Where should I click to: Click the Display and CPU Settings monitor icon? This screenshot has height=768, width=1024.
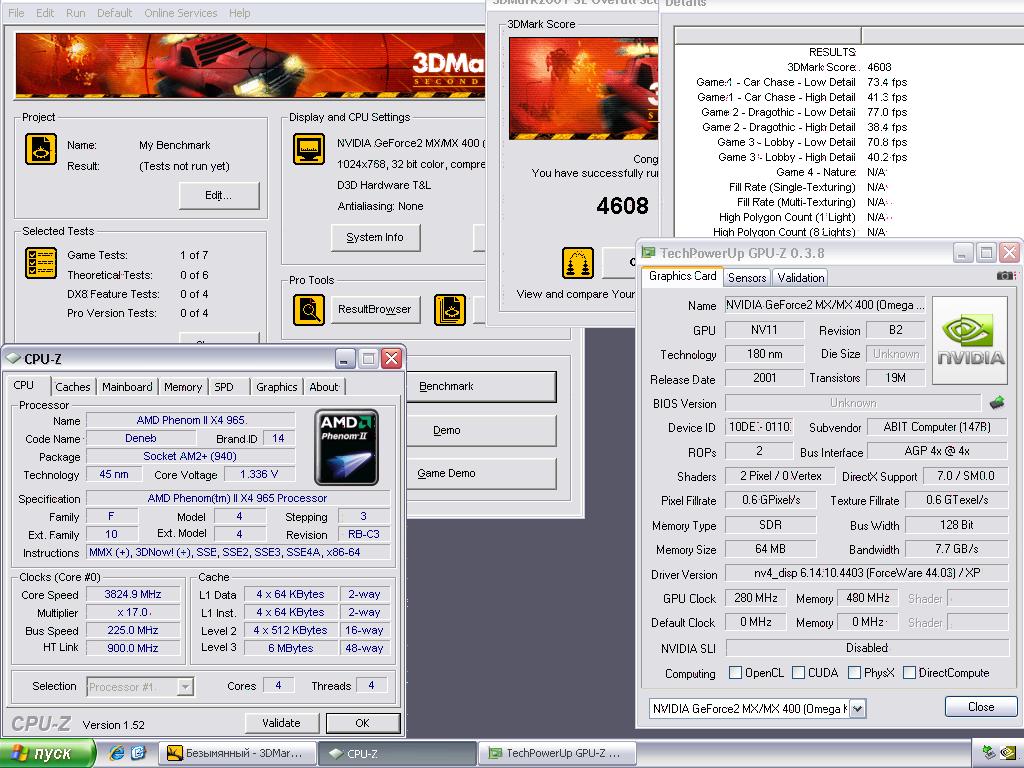tap(309, 150)
